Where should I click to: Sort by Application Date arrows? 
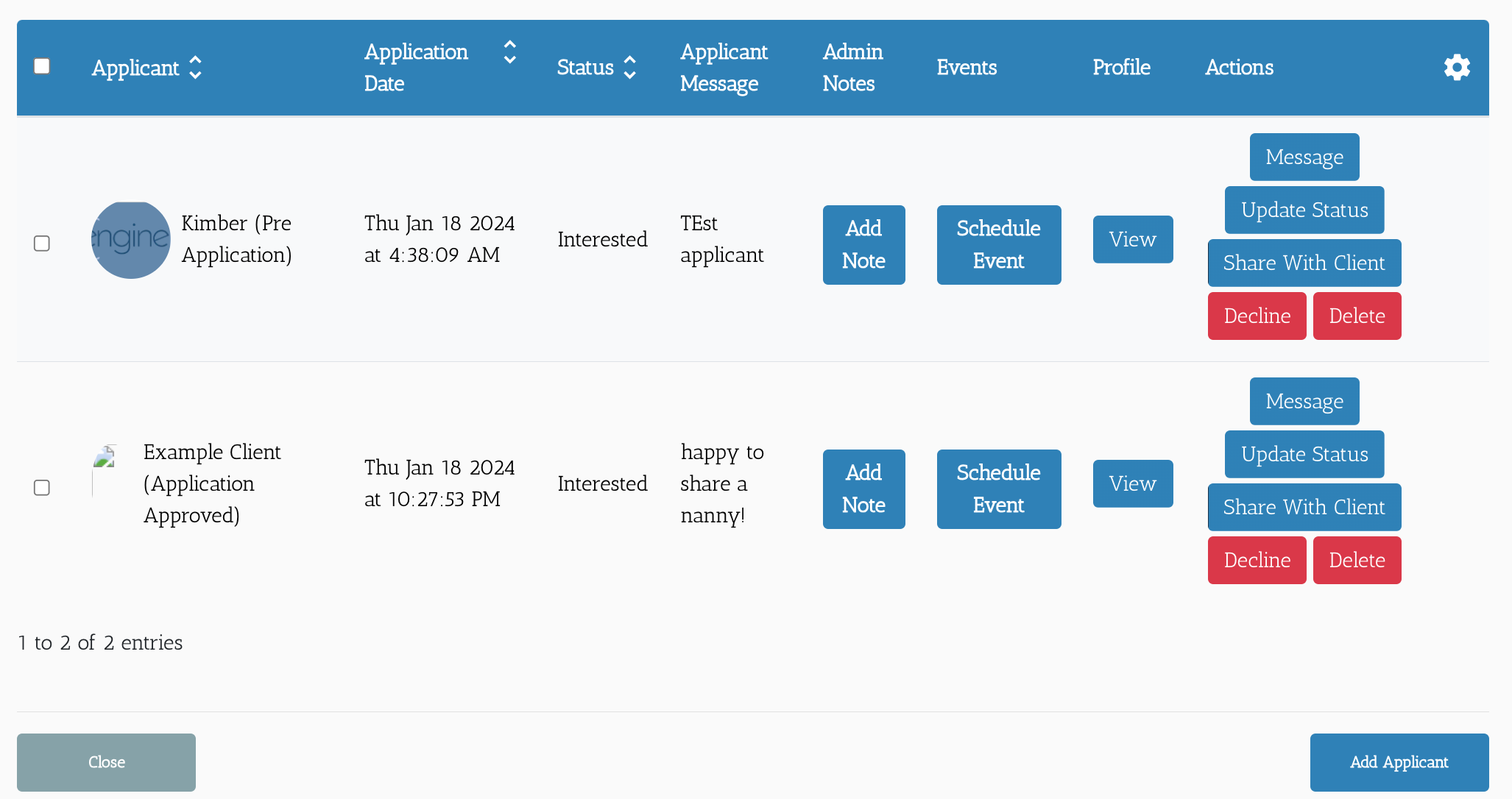[509, 52]
